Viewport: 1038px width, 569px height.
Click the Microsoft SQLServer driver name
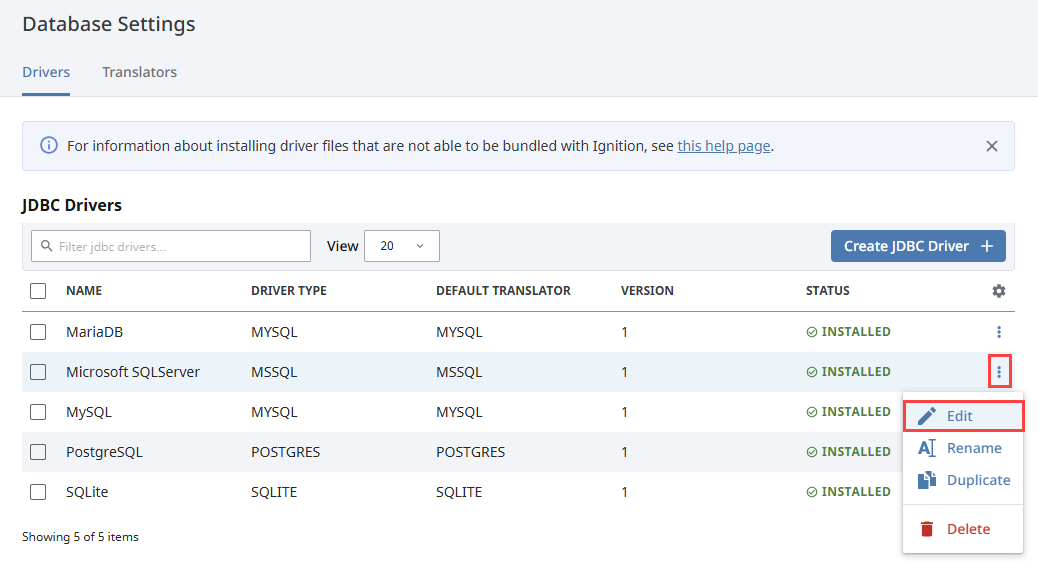point(133,372)
